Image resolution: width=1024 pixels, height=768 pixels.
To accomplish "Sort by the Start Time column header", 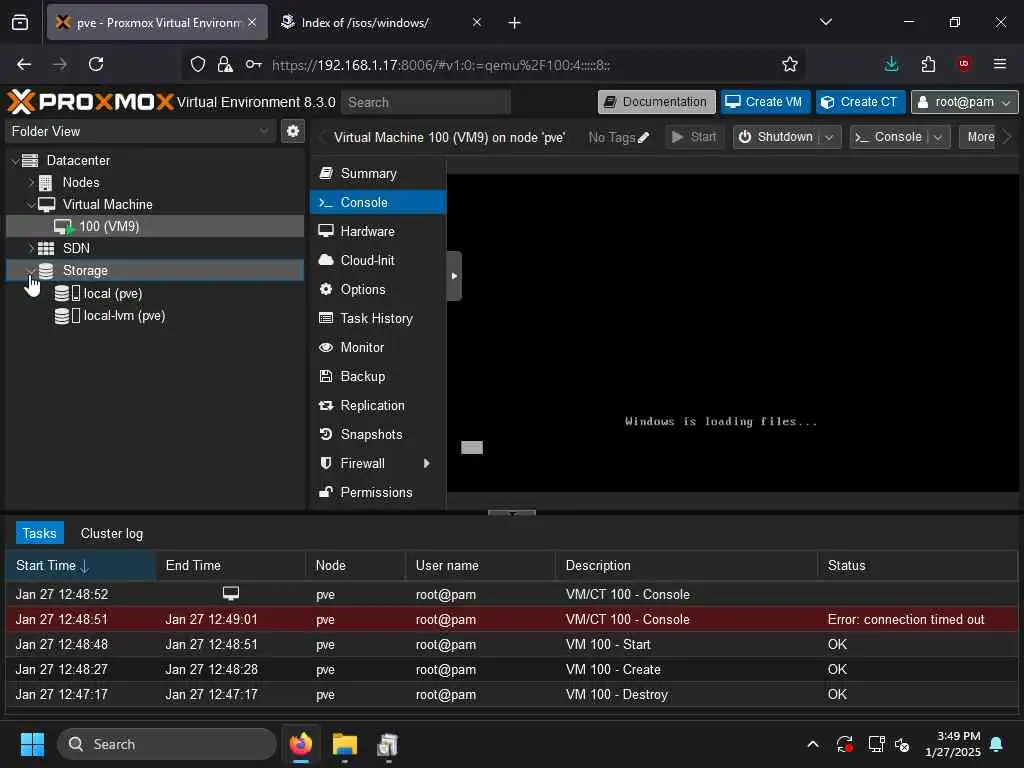I will point(80,566).
